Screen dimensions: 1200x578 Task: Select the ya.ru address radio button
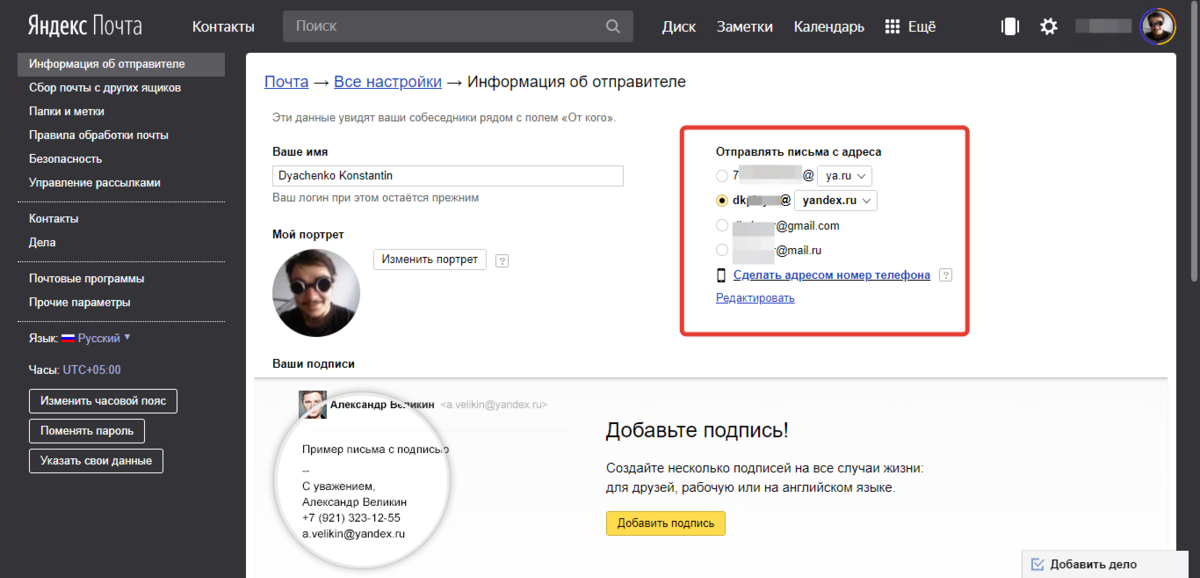(x=720, y=175)
